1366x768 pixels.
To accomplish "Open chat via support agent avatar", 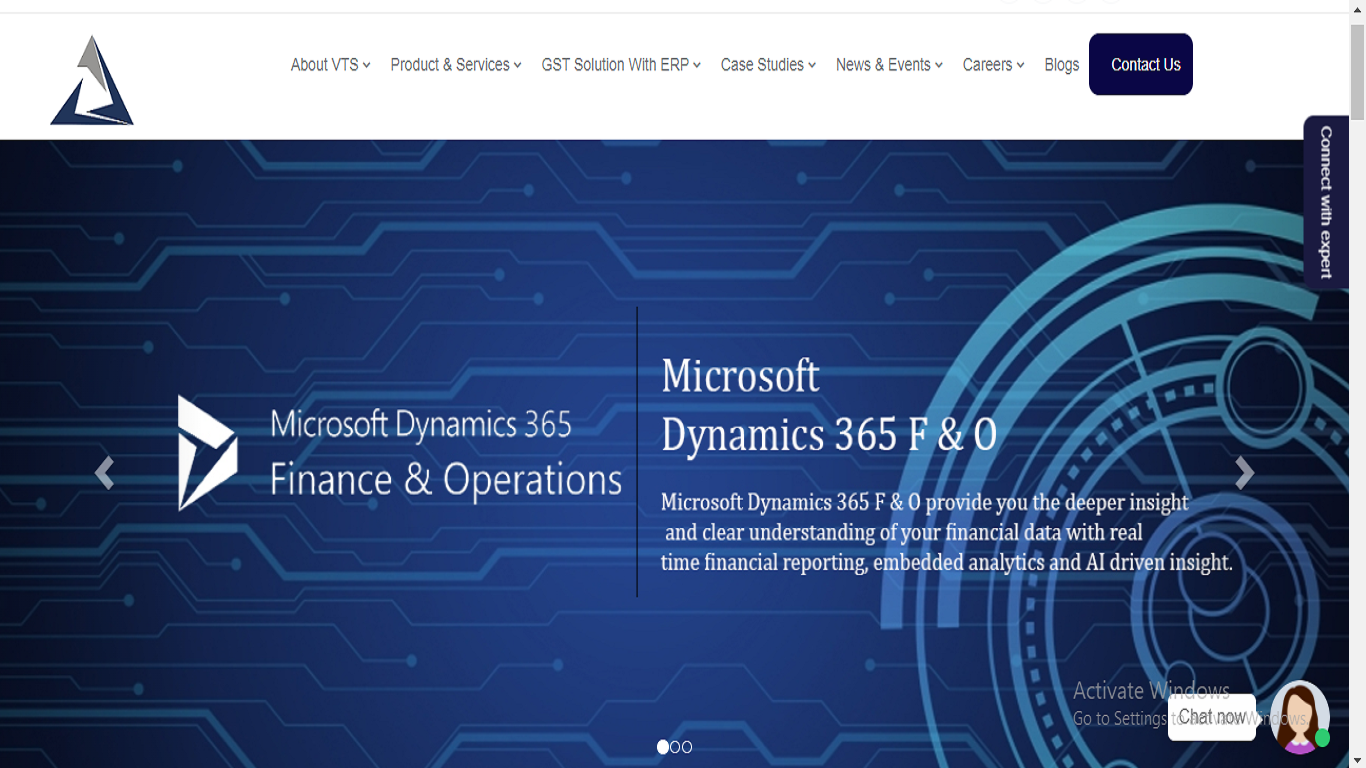I will click(1299, 716).
